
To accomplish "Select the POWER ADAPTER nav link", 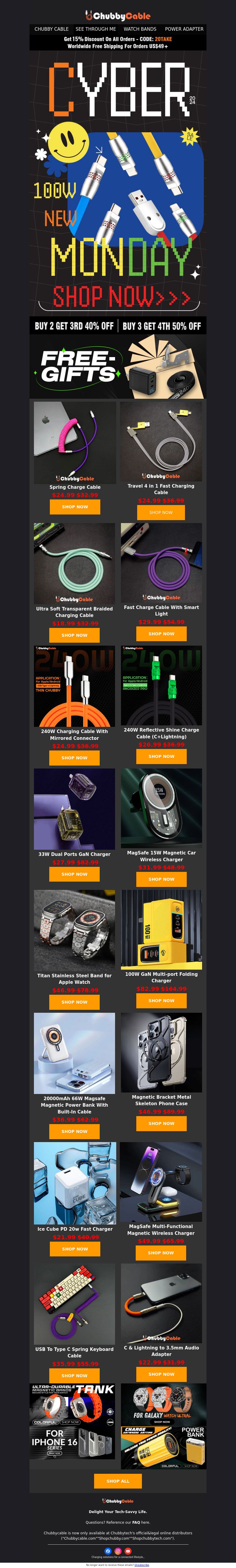I will pyautogui.click(x=184, y=29).
